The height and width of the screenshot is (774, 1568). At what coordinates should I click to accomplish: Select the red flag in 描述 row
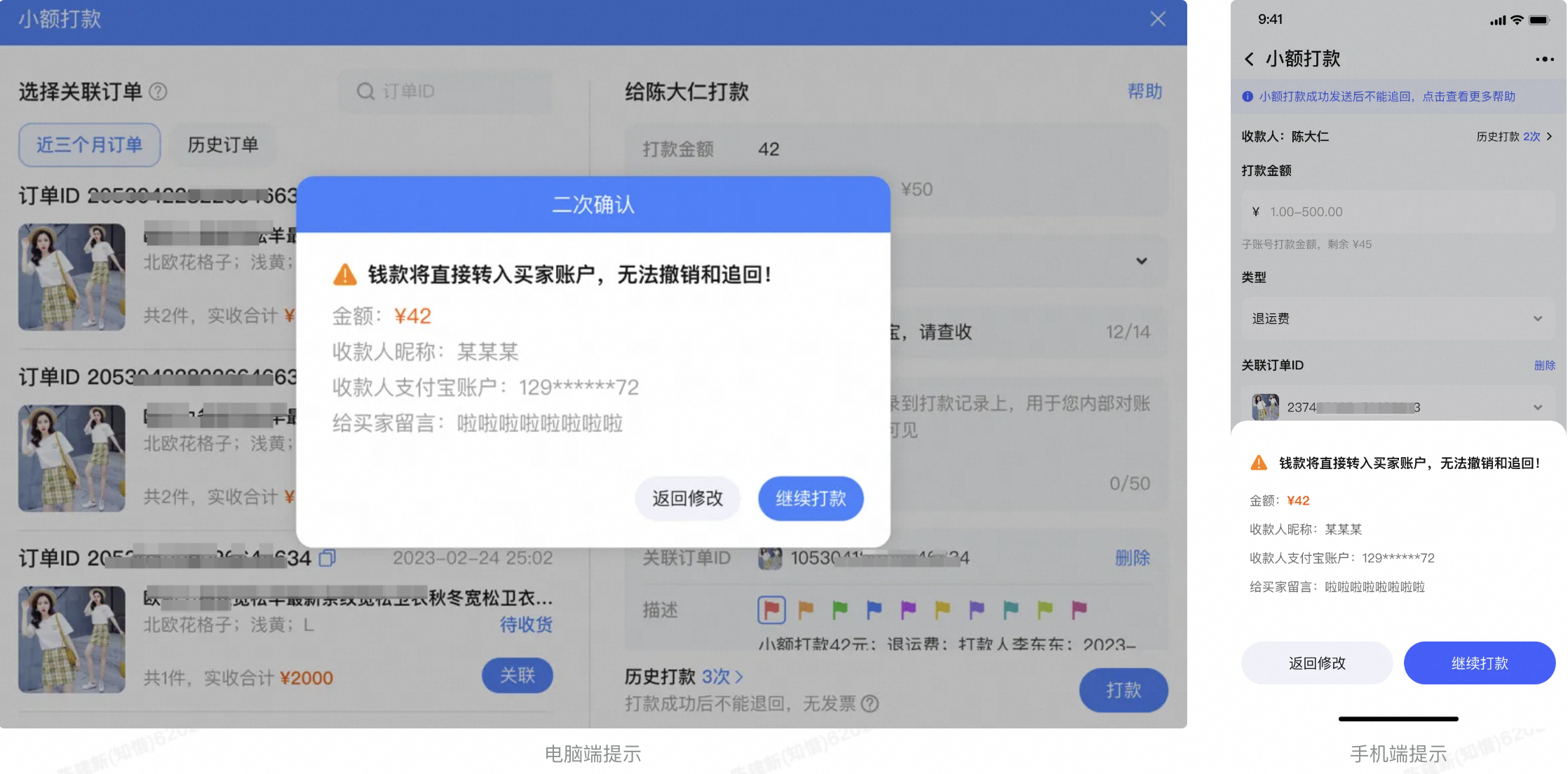point(771,609)
